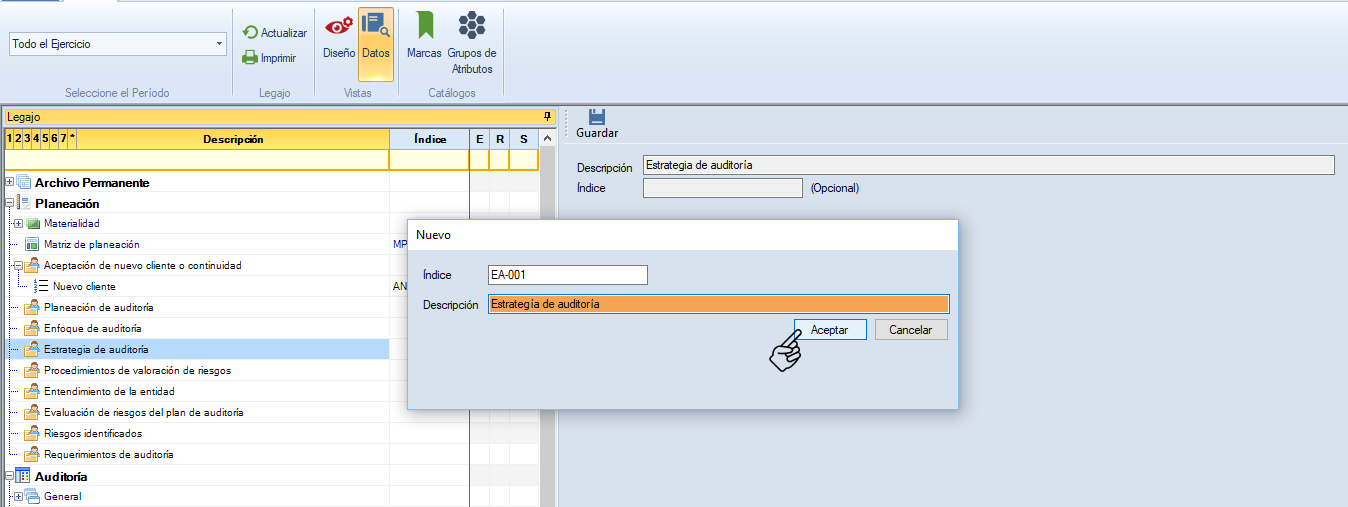The width and height of the screenshot is (1348, 507).
Task: Select Riesgos identificados in tree
Action: coord(92,434)
